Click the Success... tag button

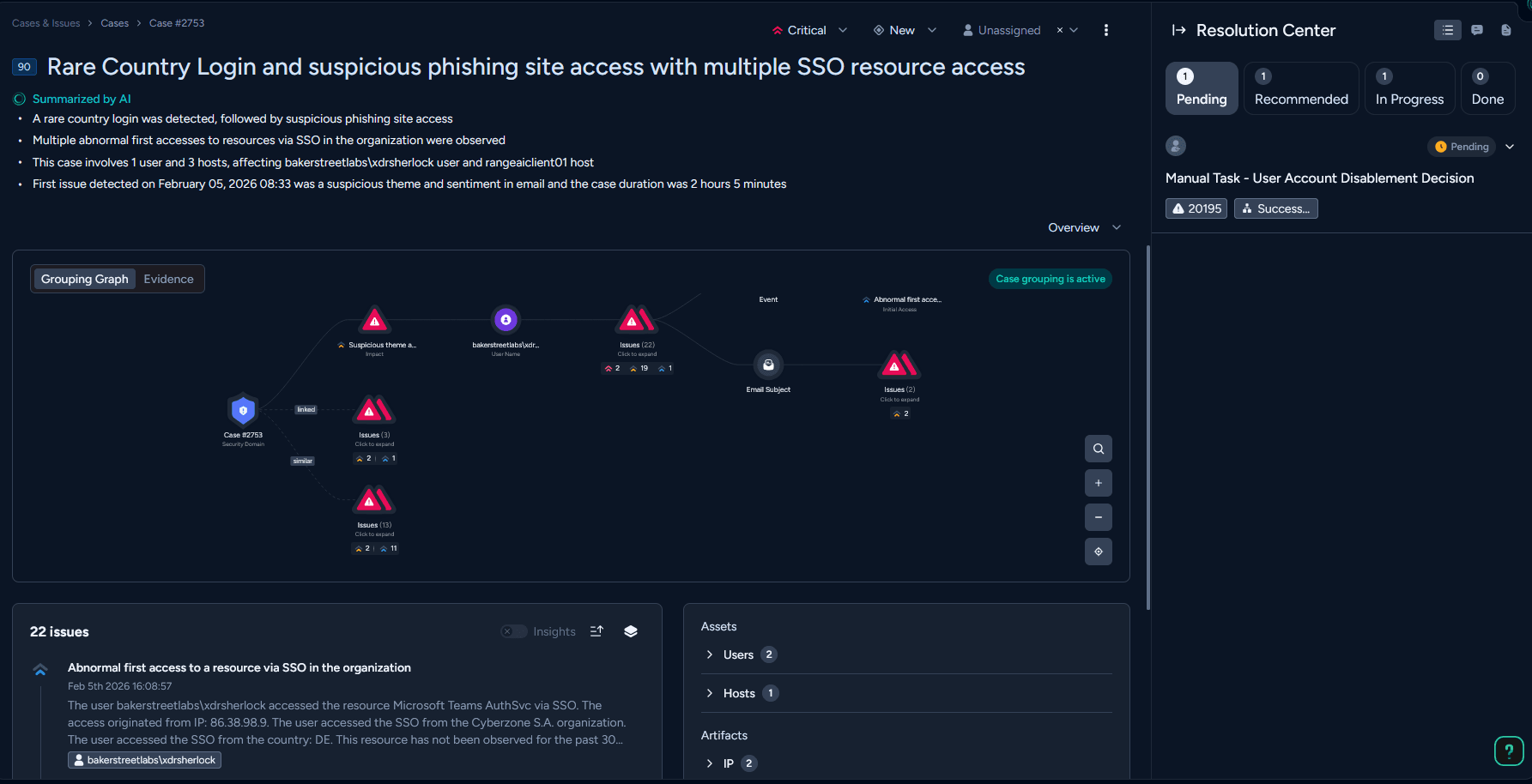(x=1275, y=208)
